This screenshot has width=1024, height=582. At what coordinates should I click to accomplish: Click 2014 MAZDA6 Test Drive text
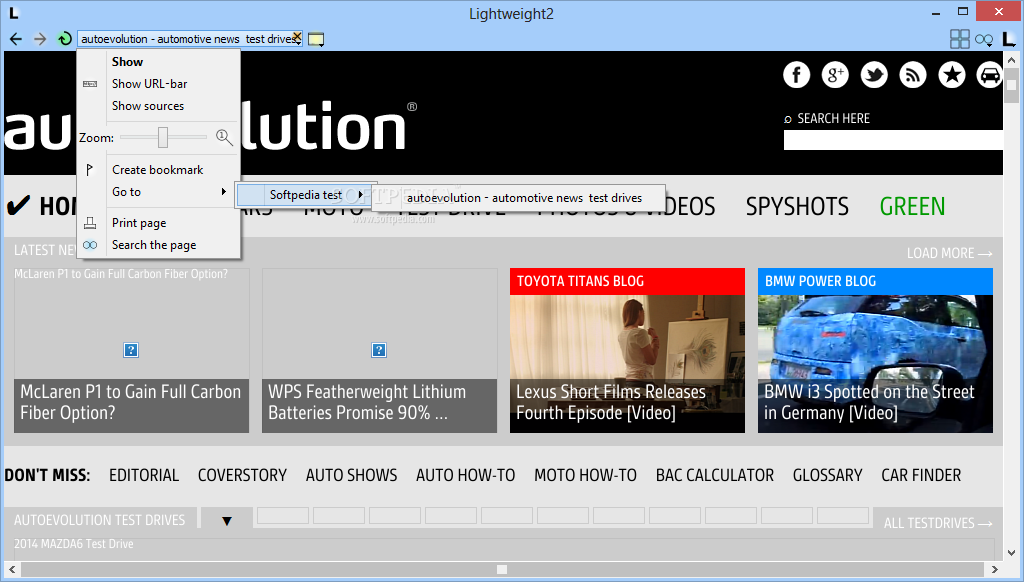point(74,543)
